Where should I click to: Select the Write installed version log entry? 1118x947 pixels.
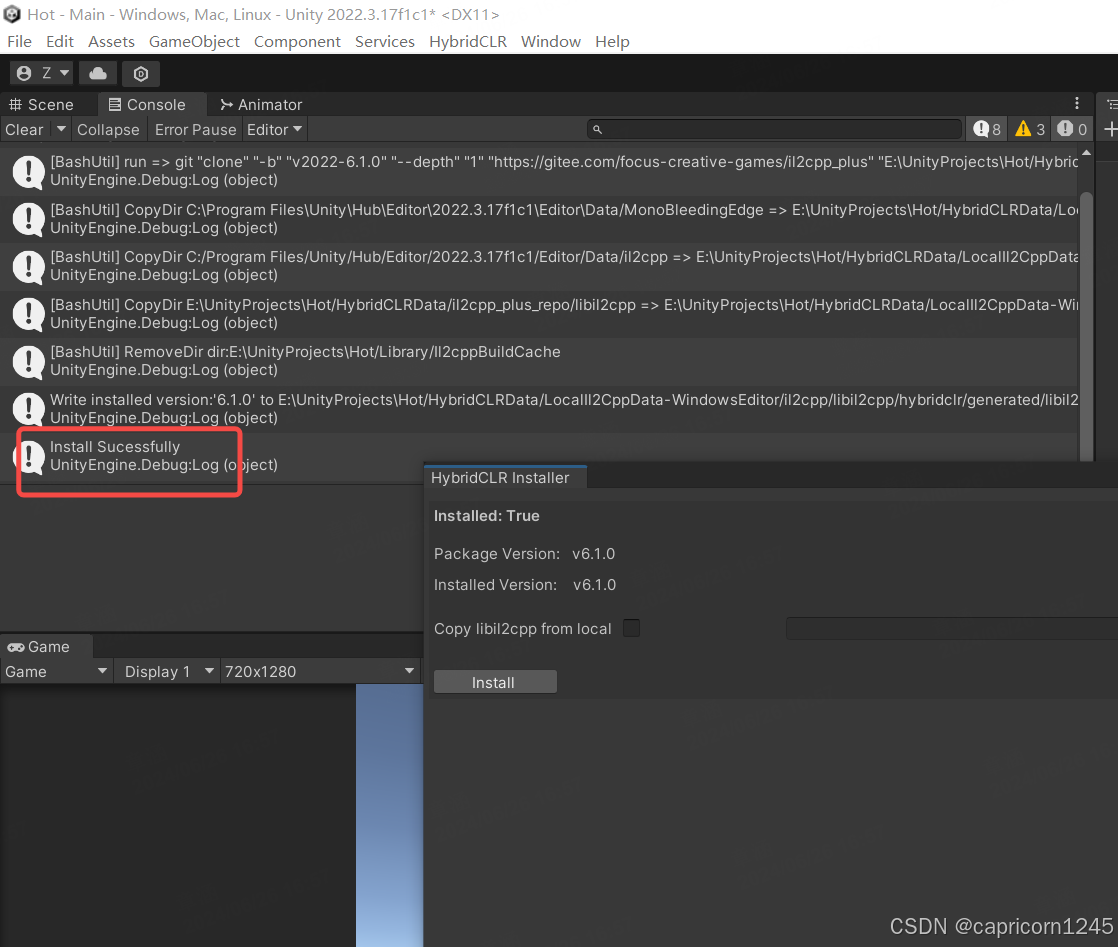click(539, 409)
